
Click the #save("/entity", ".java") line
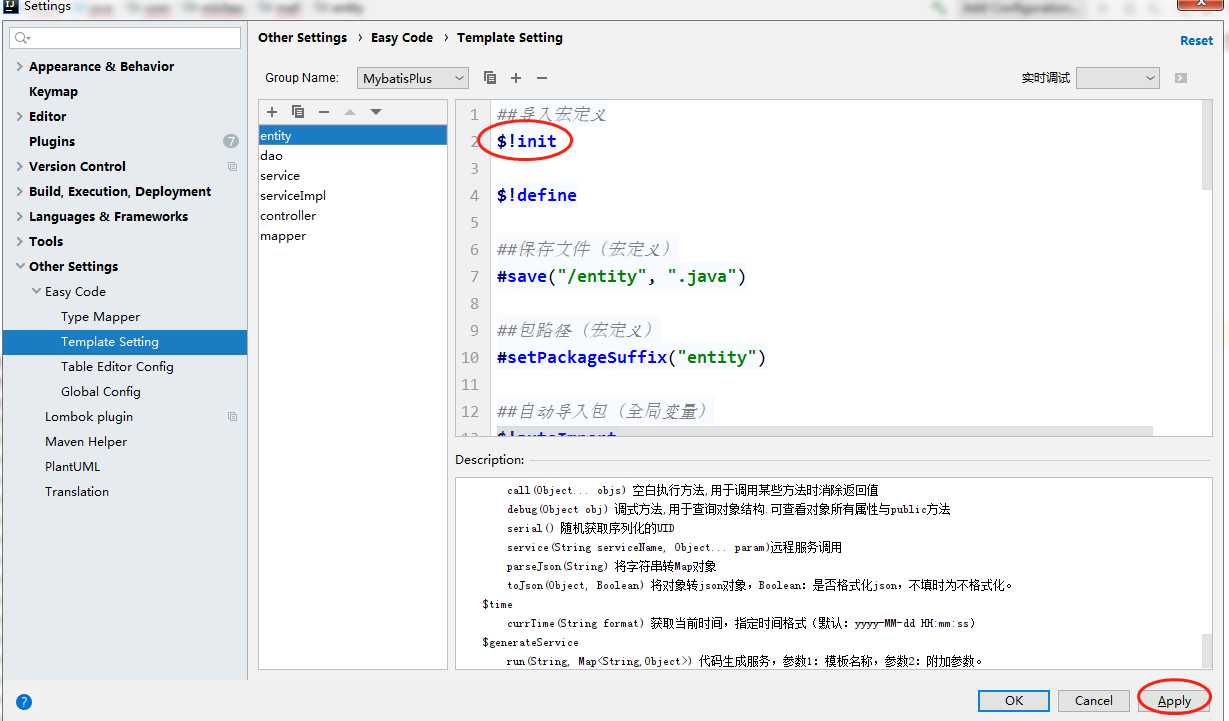(621, 276)
